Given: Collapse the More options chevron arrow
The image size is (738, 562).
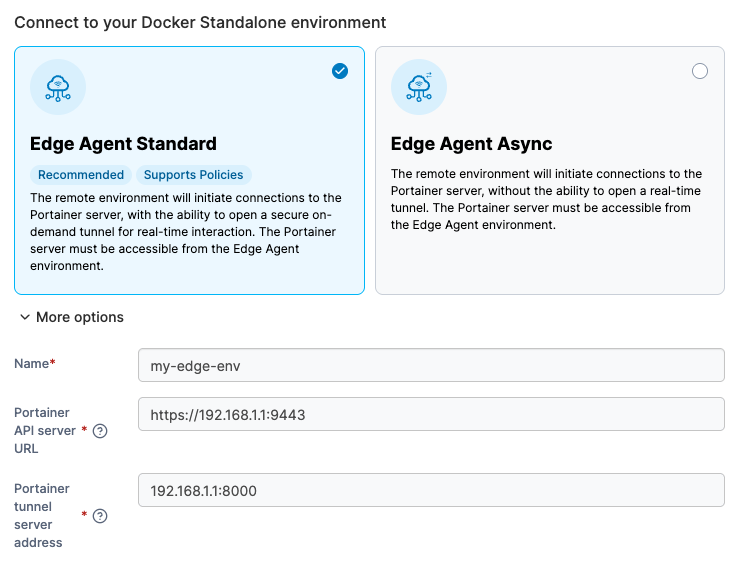Looking at the screenshot, I should coord(25,317).
